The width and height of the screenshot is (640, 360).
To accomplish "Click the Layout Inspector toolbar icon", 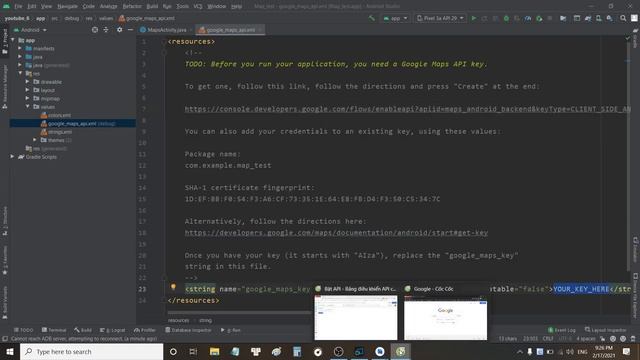I will 577,18.
